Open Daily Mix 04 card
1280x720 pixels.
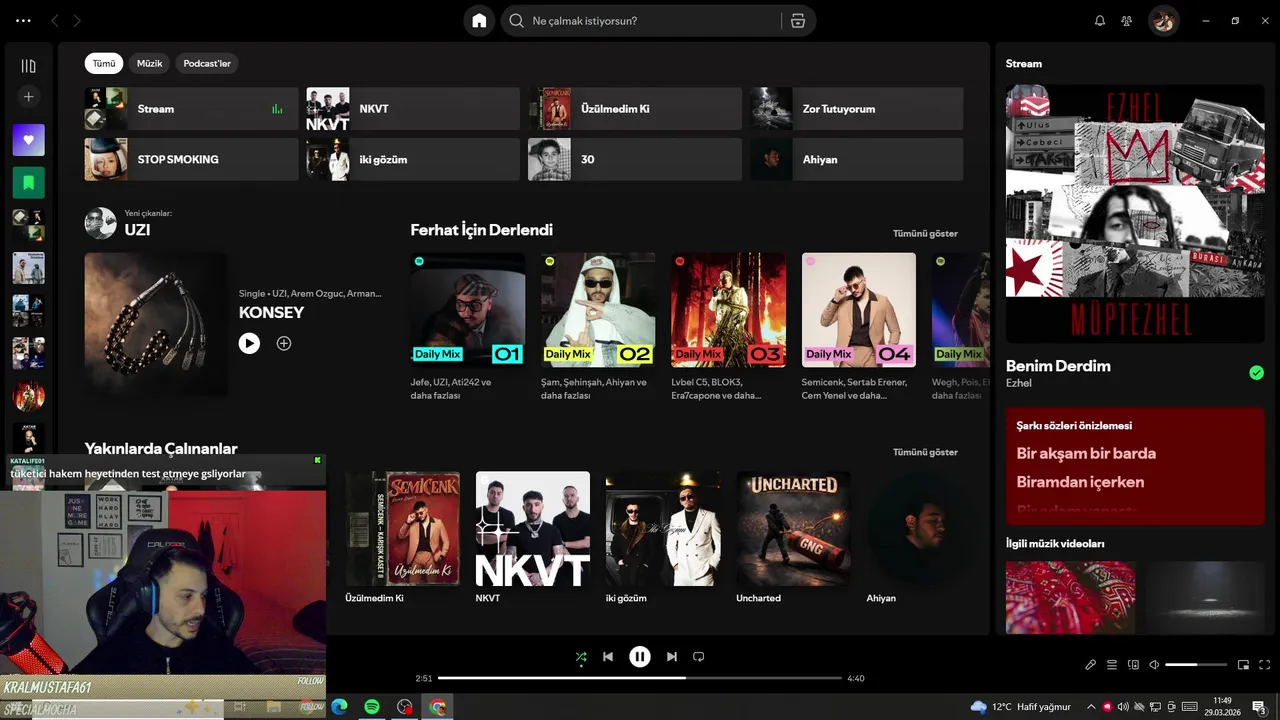pyautogui.click(x=858, y=328)
